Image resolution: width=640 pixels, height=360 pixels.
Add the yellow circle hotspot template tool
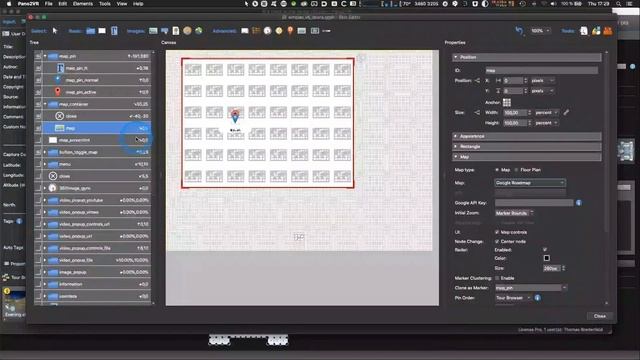(x=279, y=31)
